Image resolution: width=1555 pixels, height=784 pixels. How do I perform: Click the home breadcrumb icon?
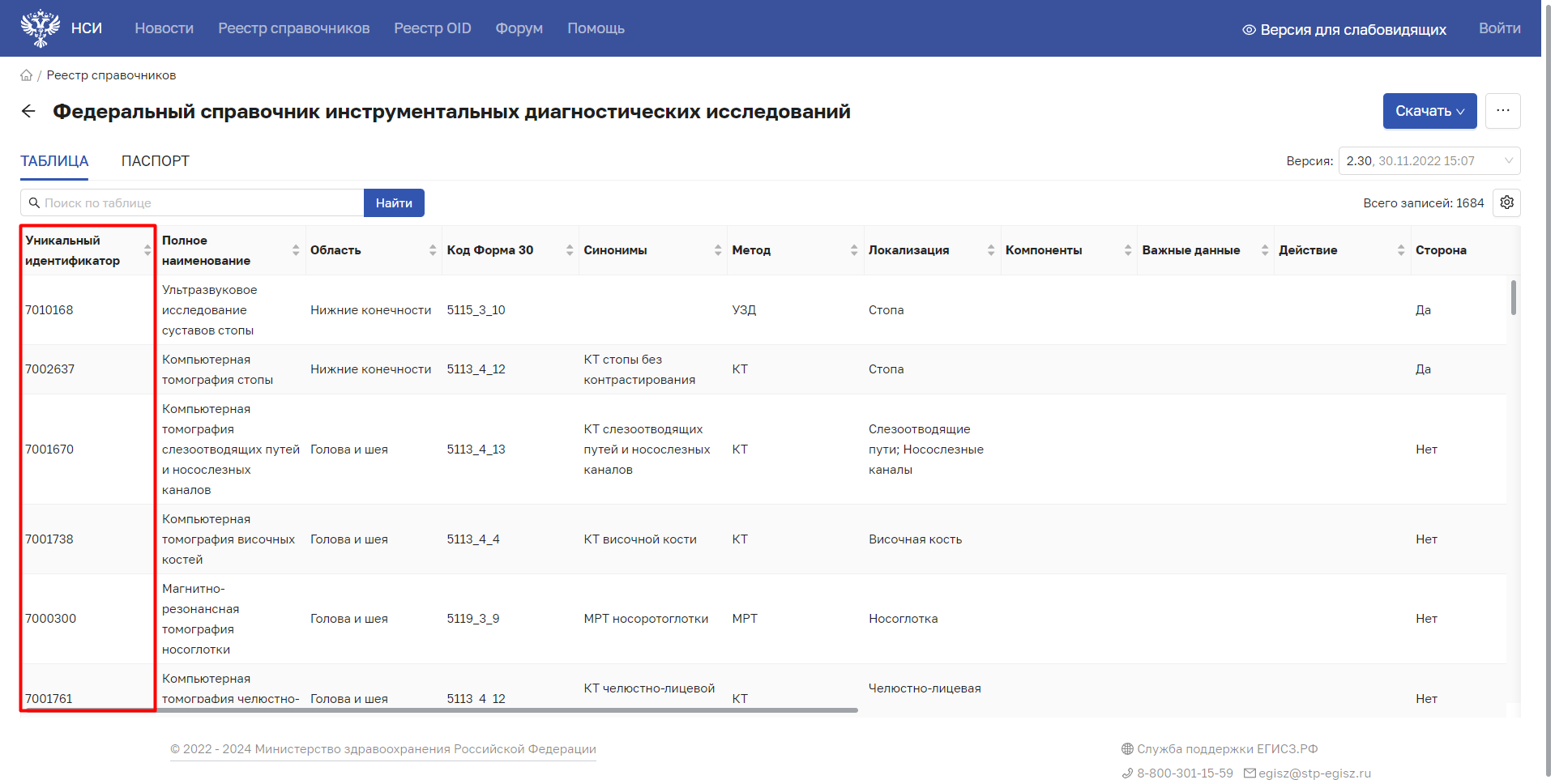coord(26,75)
